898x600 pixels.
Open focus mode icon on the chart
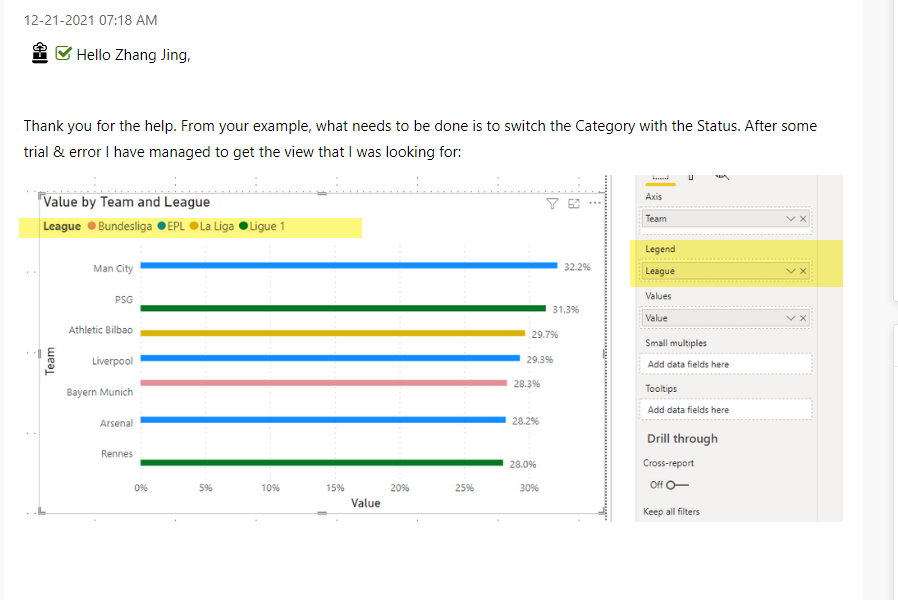[x=574, y=204]
